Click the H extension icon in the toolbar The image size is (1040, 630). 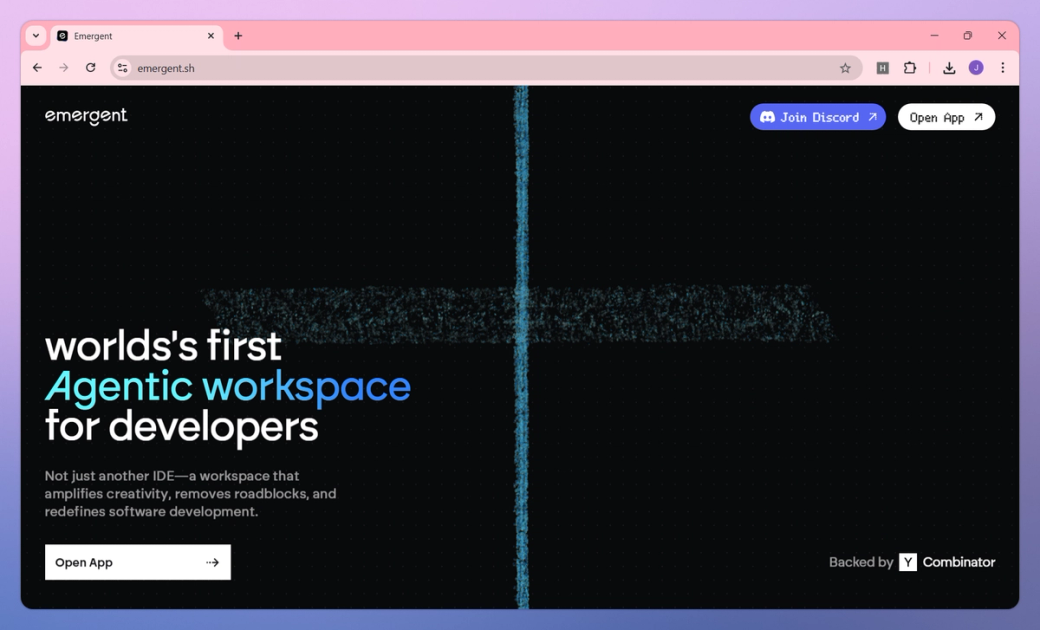(881, 68)
